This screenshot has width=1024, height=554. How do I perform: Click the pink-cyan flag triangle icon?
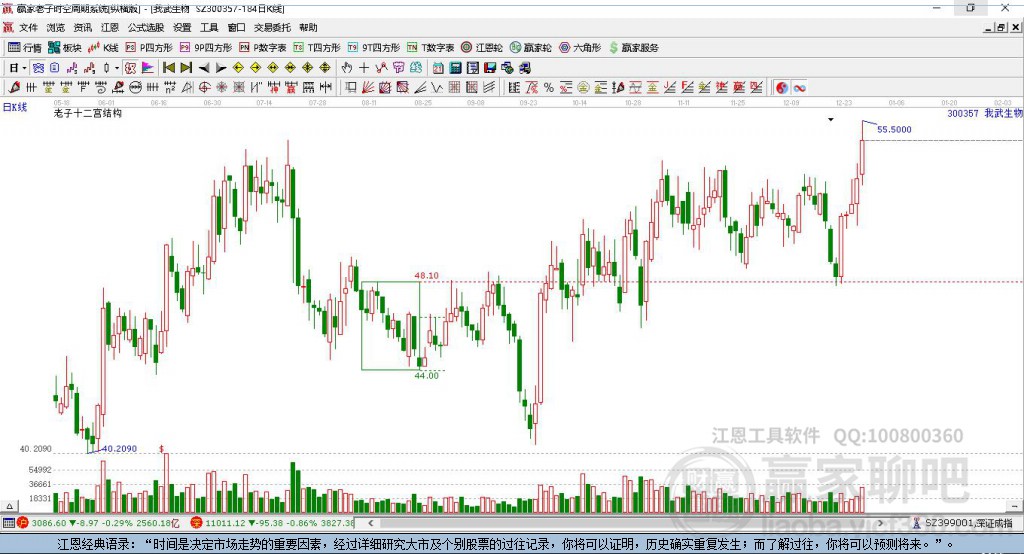(x=148, y=68)
